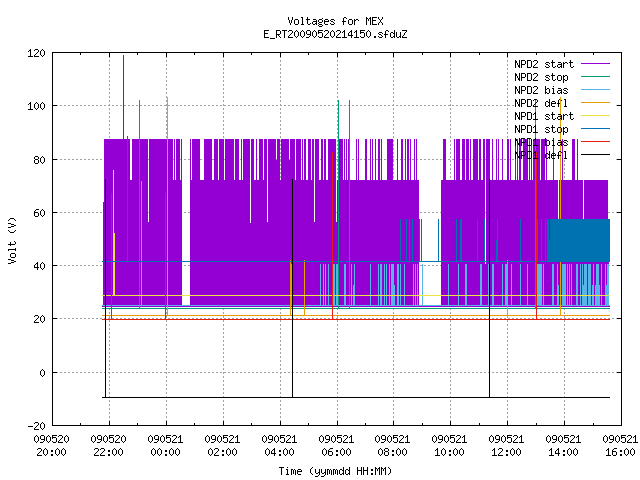Click the 'Time (yymmdd HH:MM)' x-axis label

[x=335, y=471]
